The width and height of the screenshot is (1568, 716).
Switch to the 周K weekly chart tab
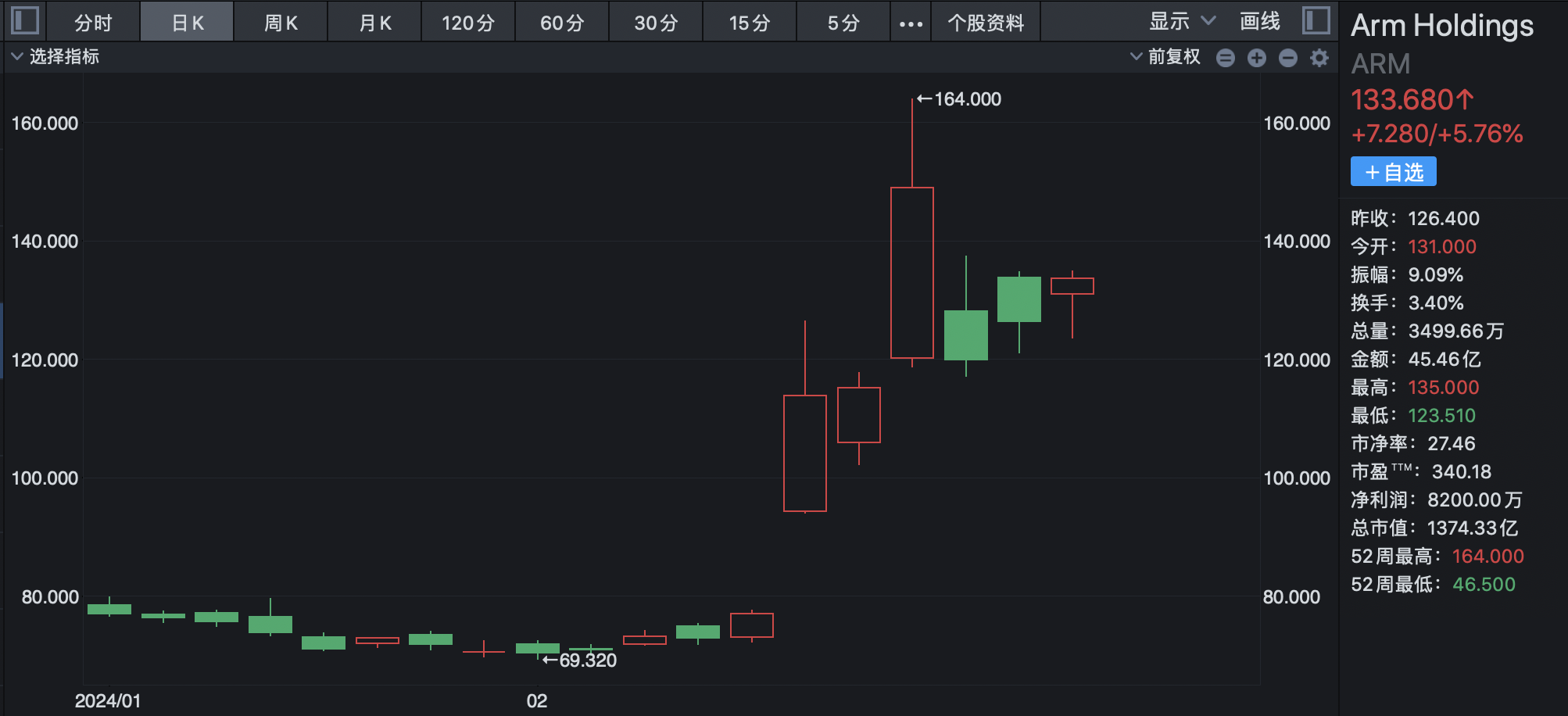coord(281,23)
